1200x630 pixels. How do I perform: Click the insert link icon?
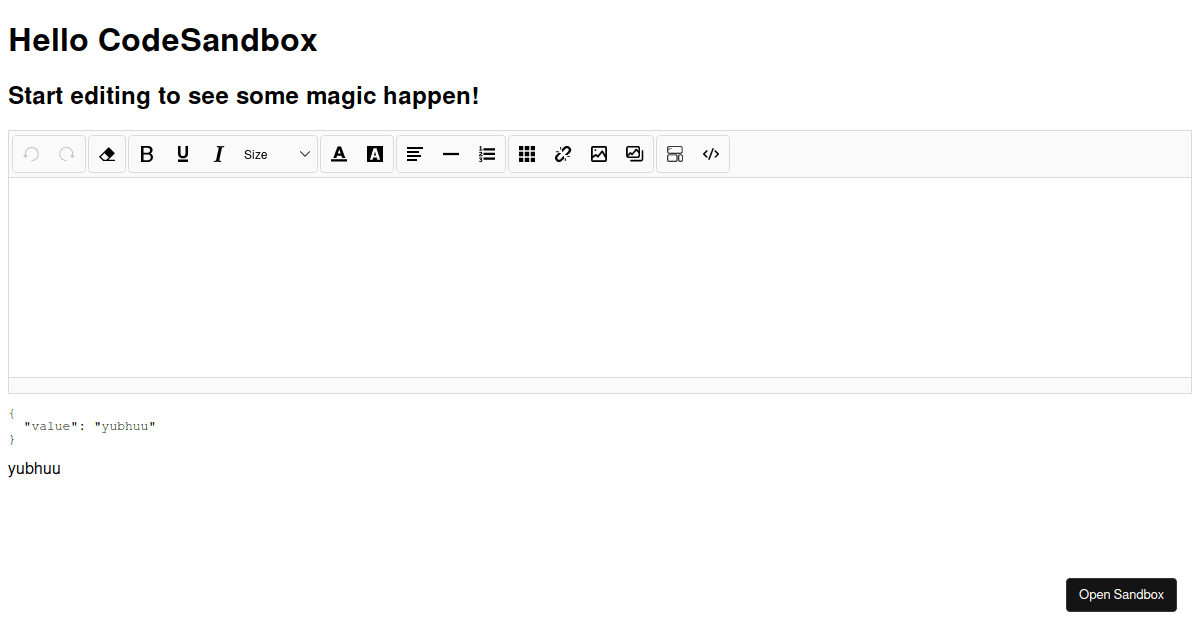(563, 154)
